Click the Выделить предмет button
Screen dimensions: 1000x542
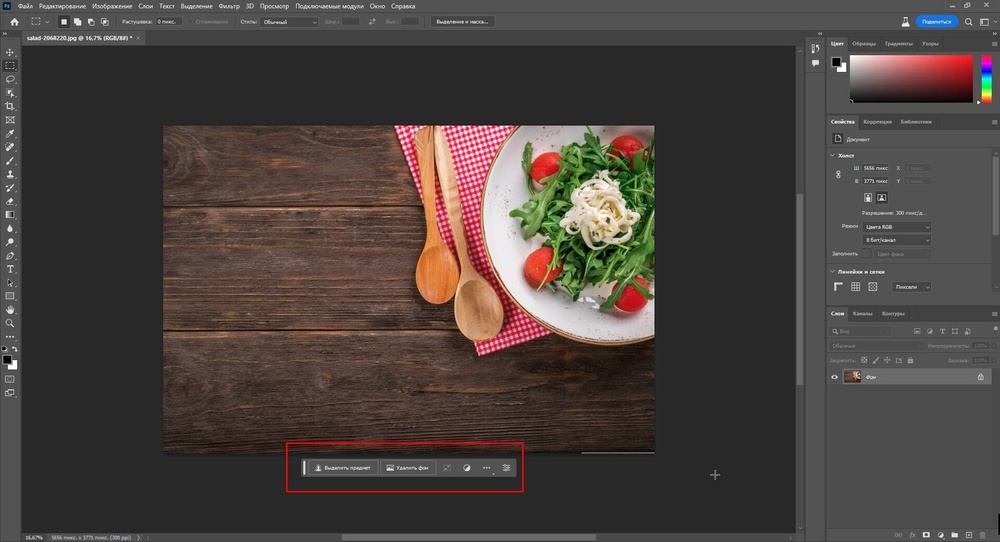343,468
